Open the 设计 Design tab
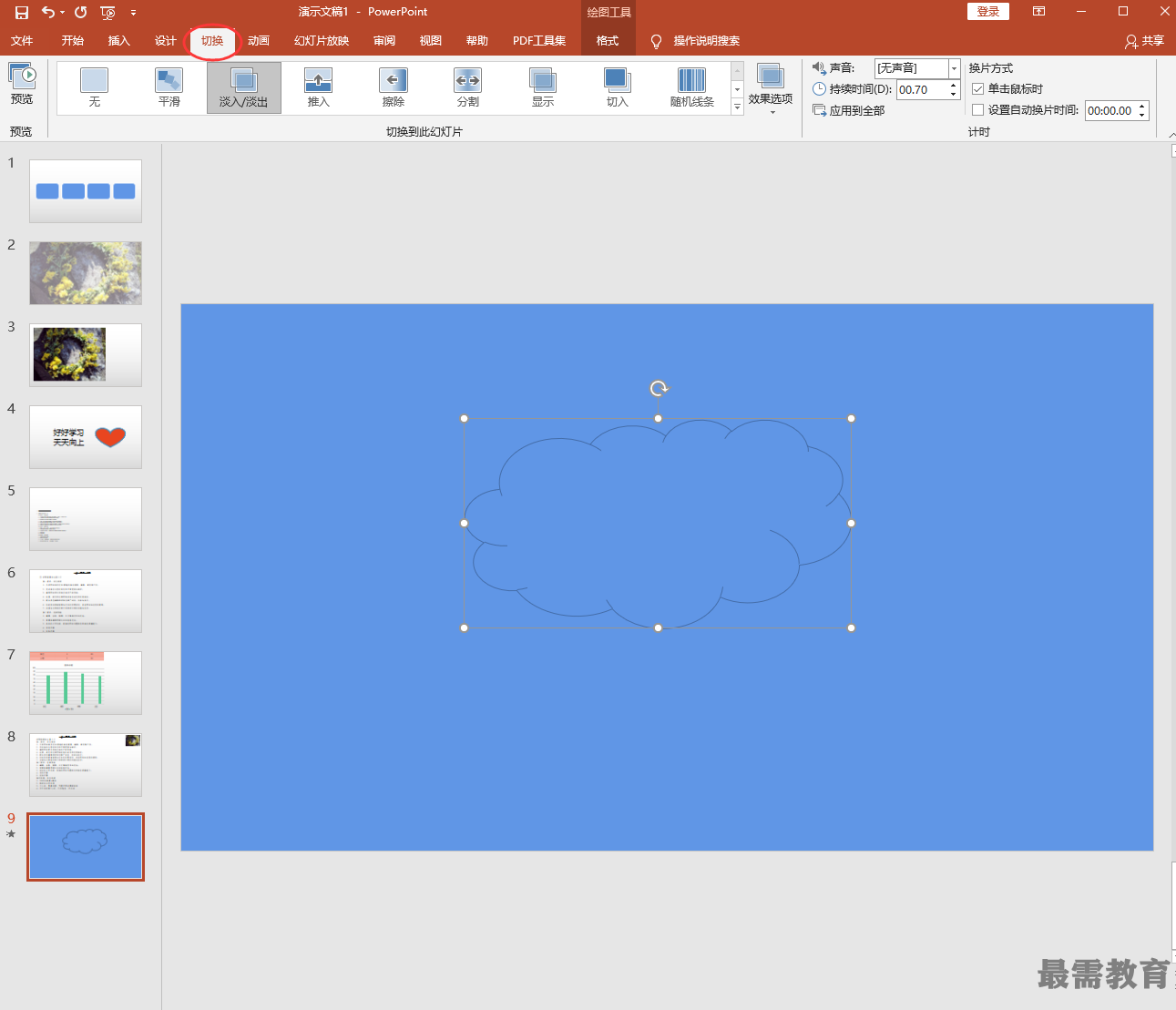 [166, 41]
